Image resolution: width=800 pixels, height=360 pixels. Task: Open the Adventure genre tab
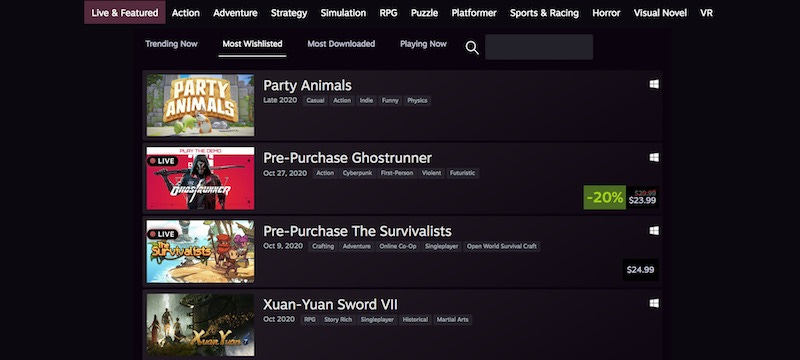(235, 13)
